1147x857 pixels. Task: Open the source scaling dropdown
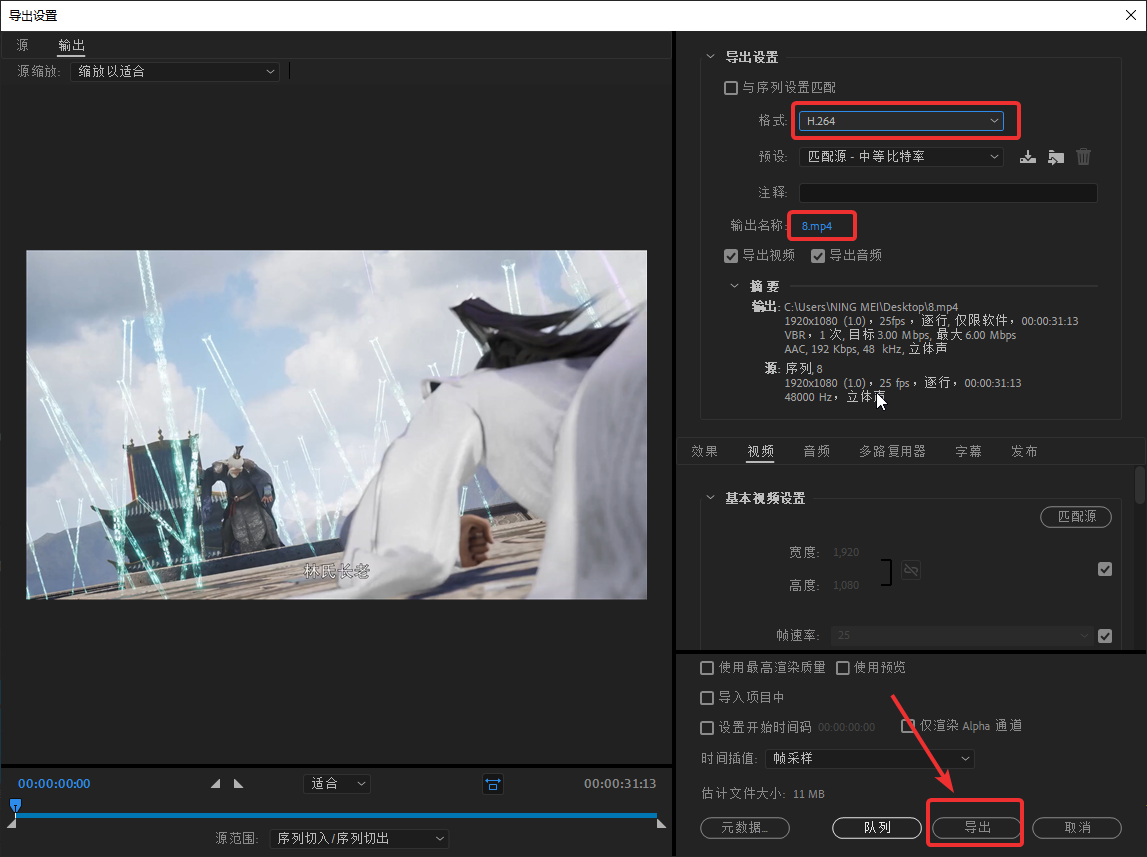pos(175,72)
